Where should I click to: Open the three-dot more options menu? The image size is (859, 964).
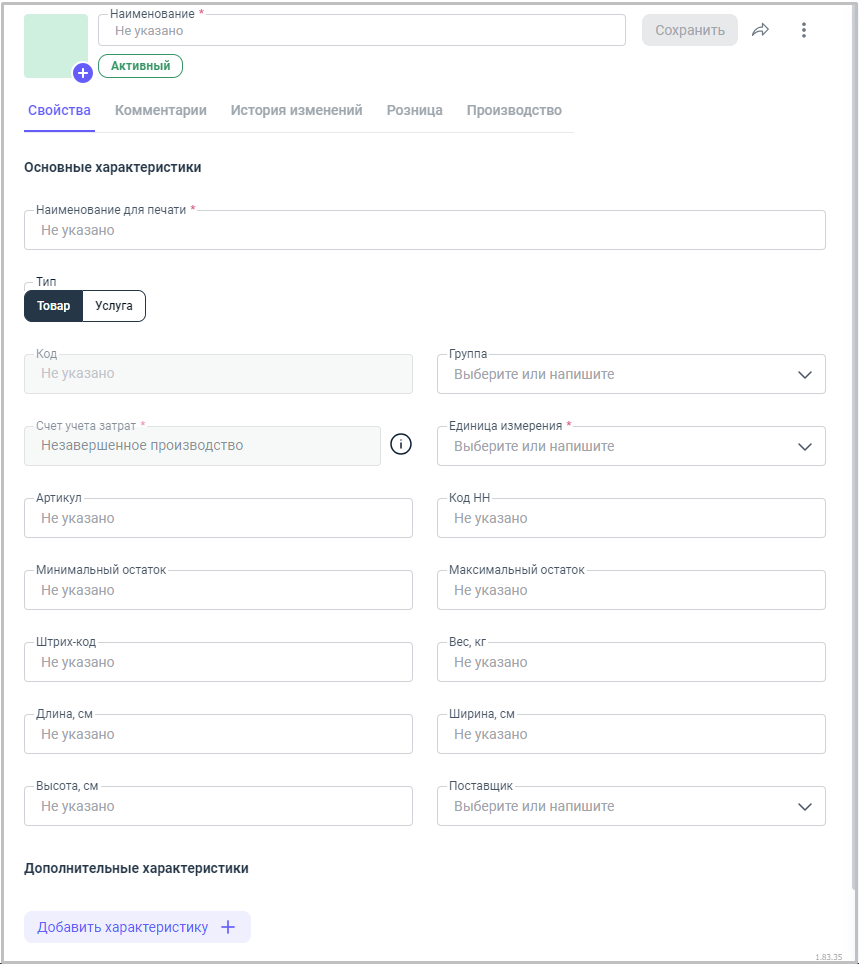point(803,30)
